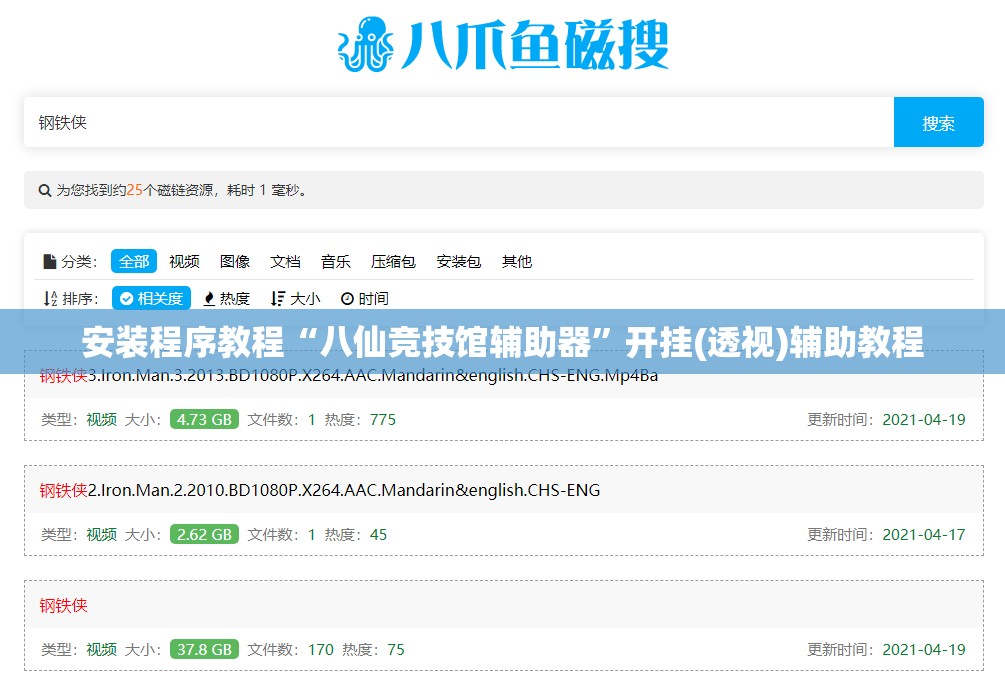Open the result titled only 钢铁侠
The width and height of the screenshot is (1005, 683).
click(63, 605)
